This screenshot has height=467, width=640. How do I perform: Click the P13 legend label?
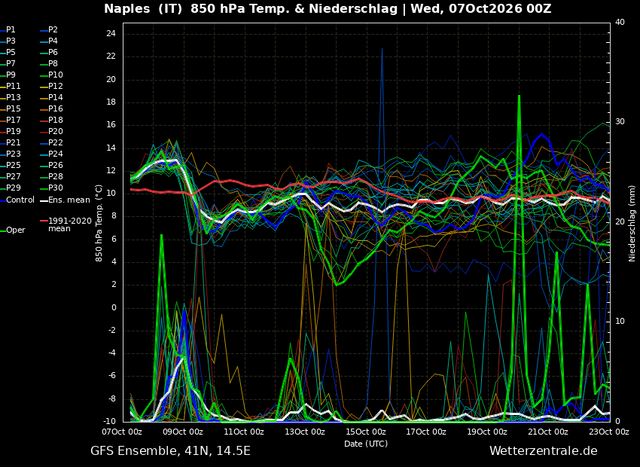click(13, 98)
